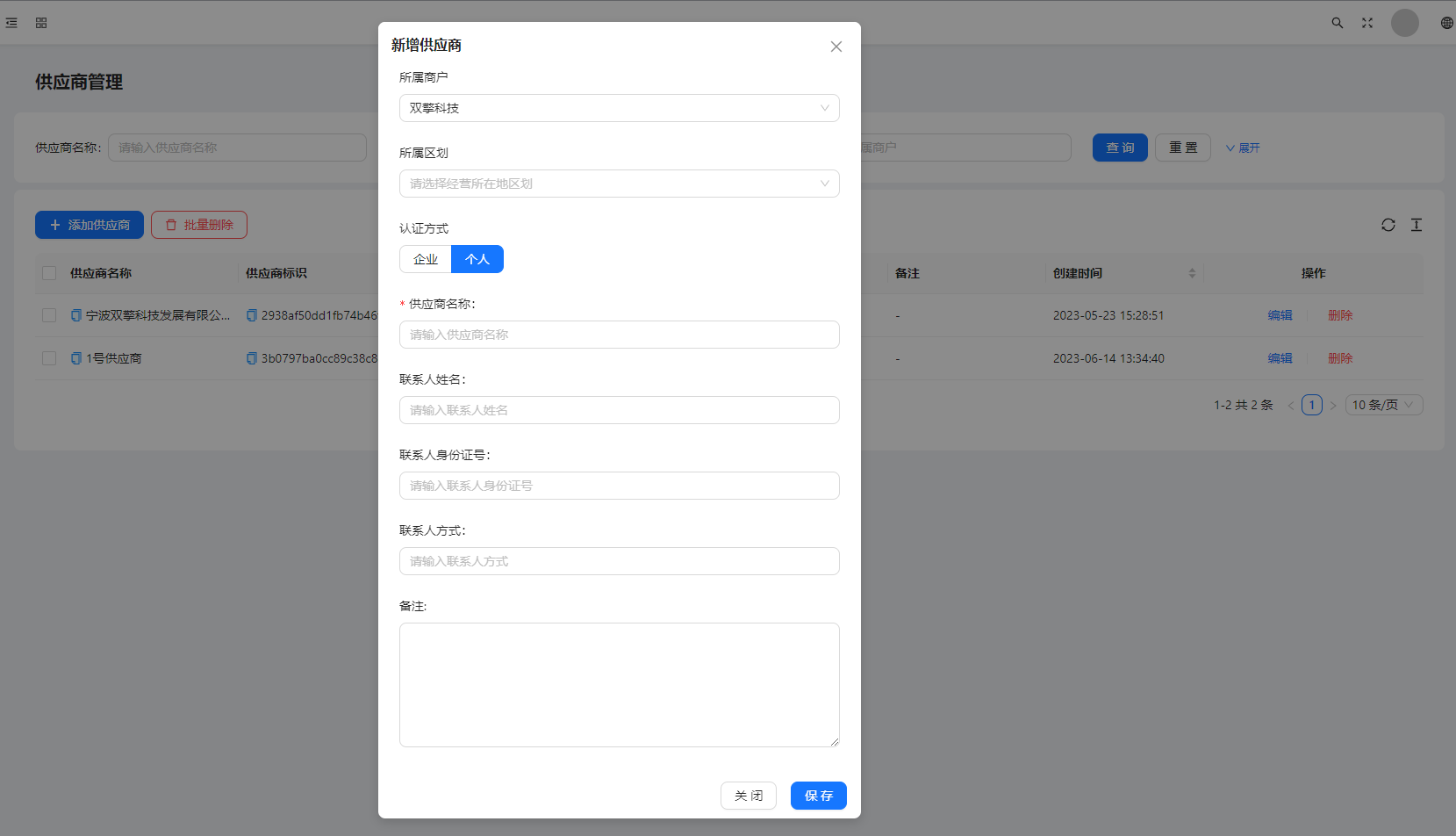Open the 所属商户 dropdown showing 双擎科技

[x=620, y=108]
